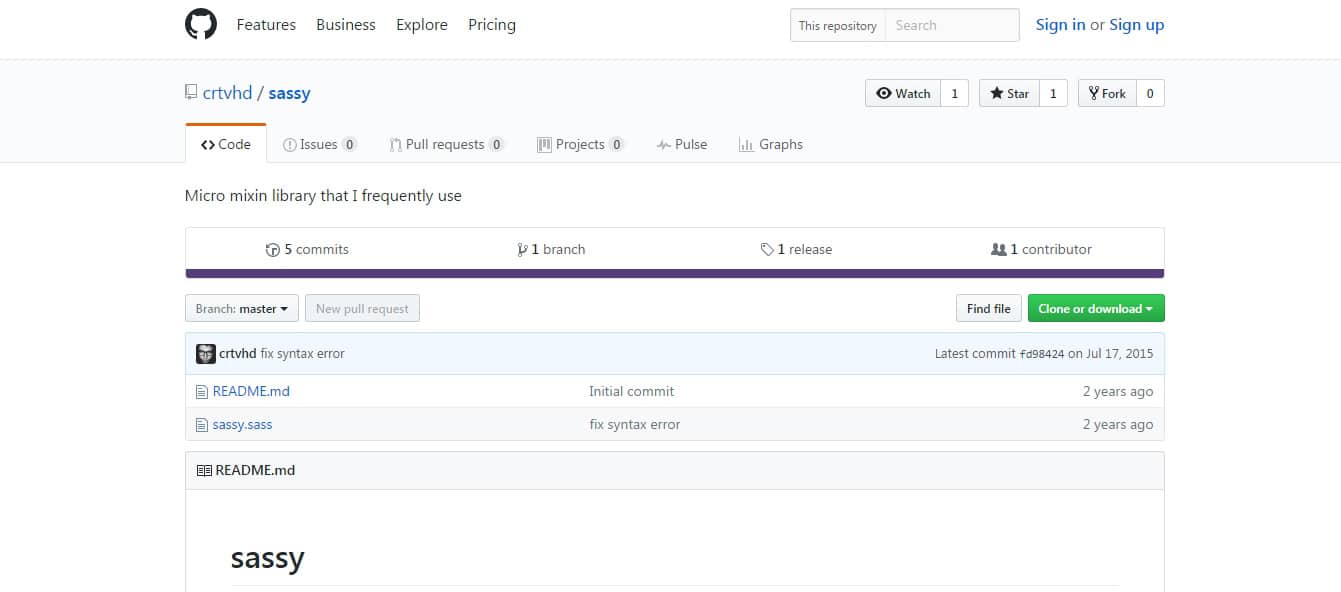Click the purple language bar
The height and width of the screenshot is (592, 1341).
[675, 273]
